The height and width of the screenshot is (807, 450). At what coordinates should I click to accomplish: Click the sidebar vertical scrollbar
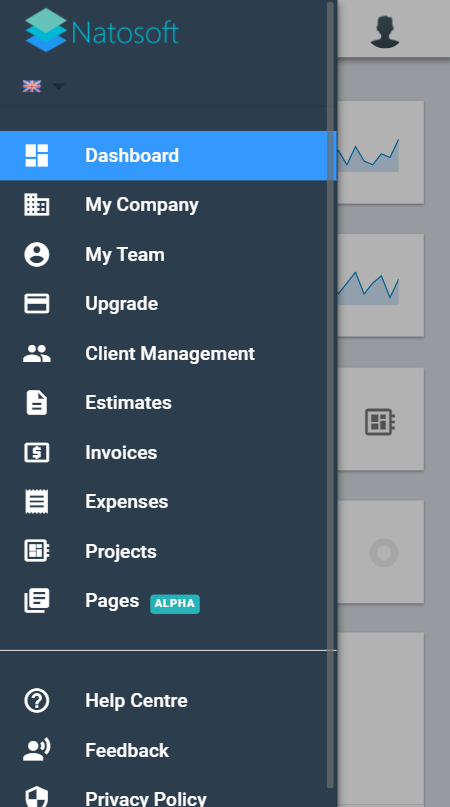tap(330, 394)
